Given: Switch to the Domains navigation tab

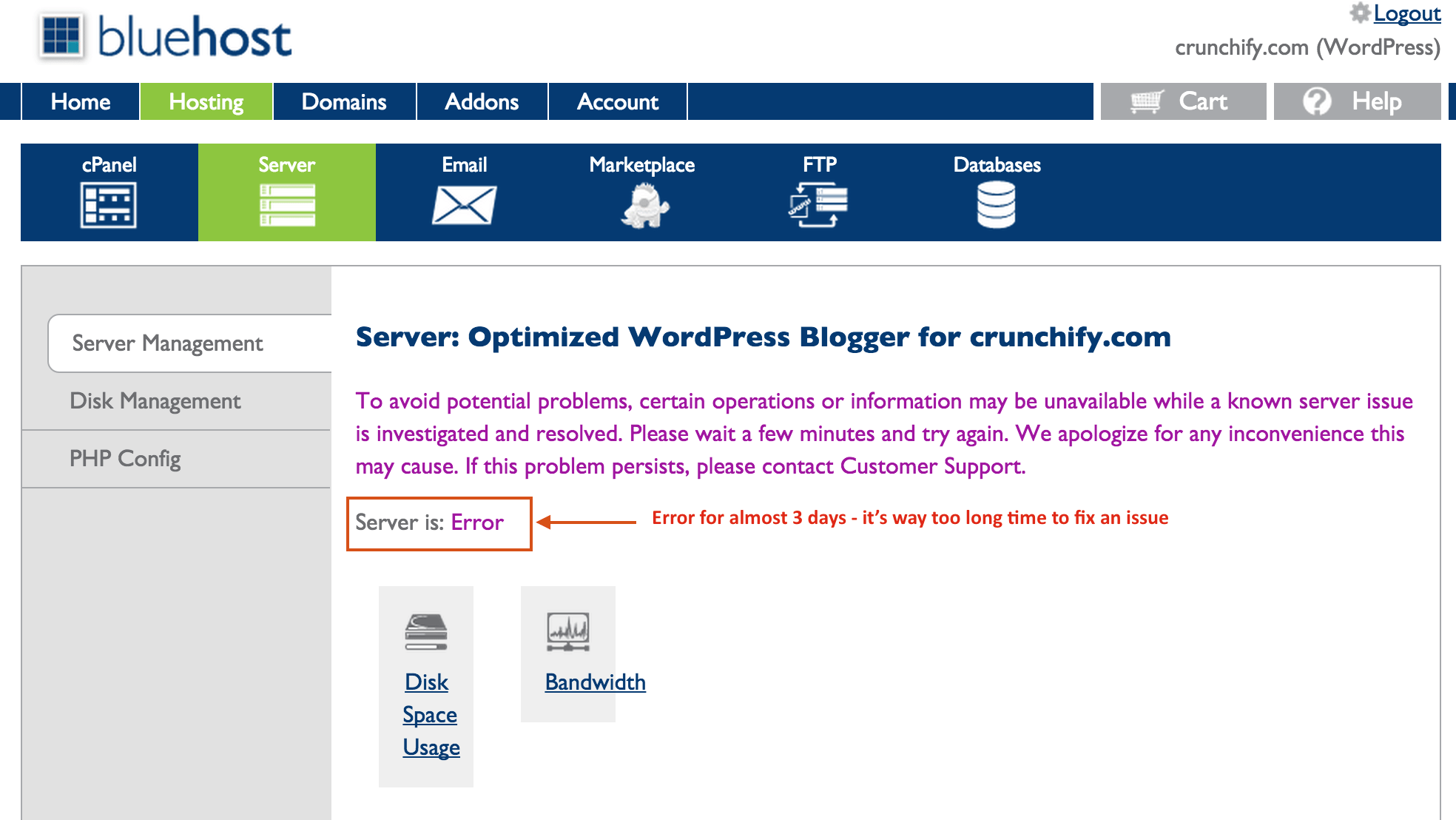Looking at the screenshot, I should coord(343,101).
